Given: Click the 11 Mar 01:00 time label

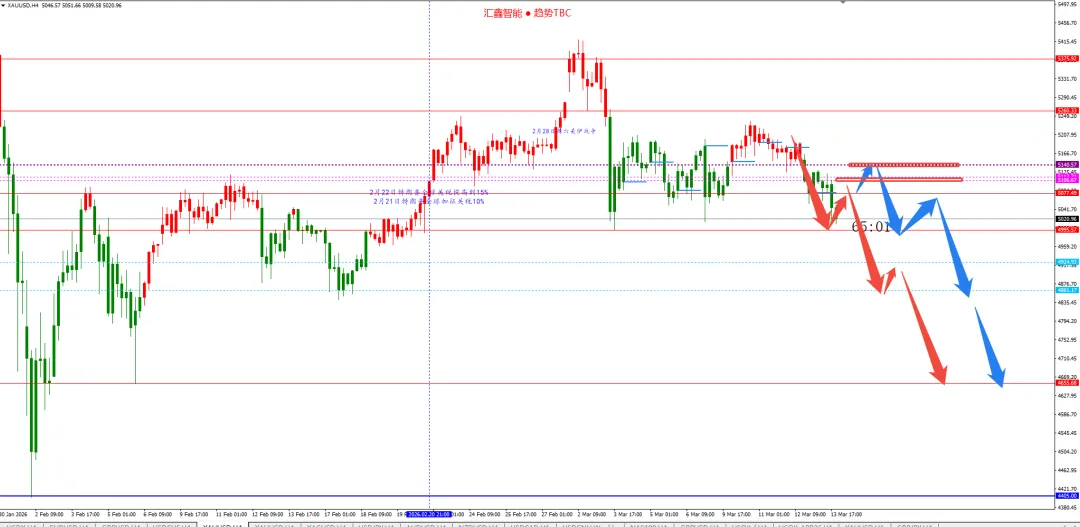Looking at the screenshot, I should click(775, 514).
